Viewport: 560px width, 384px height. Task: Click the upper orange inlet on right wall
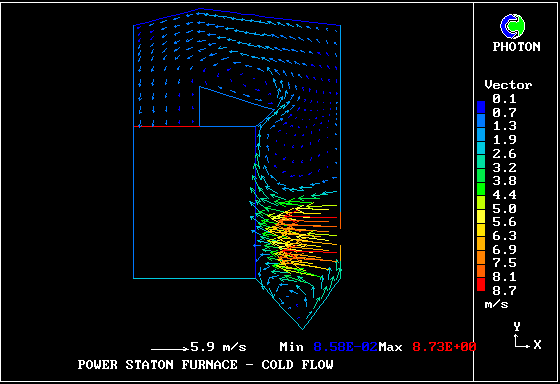click(340, 220)
